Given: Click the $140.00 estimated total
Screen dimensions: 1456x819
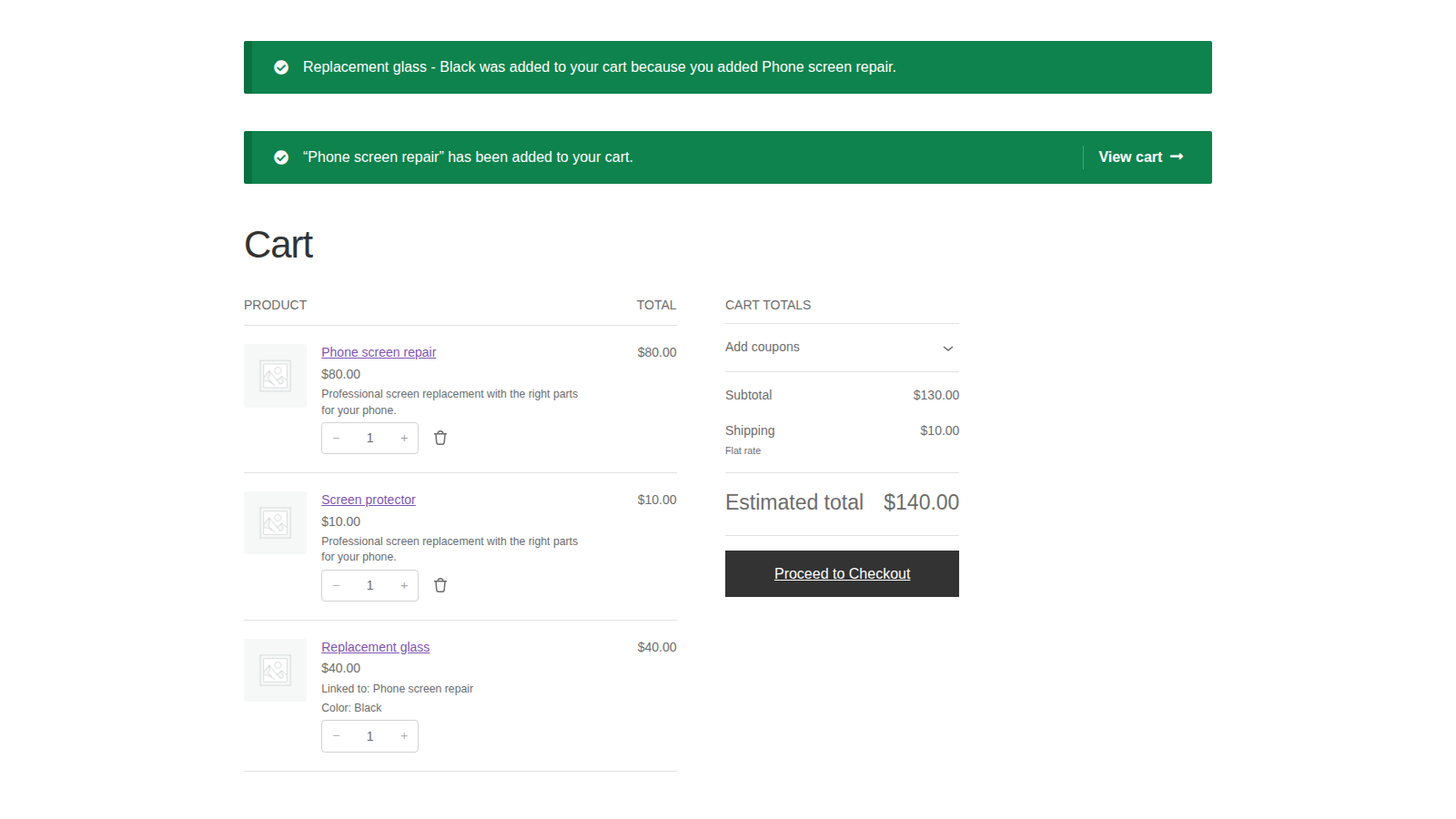Looking at the screenshot, I should click(x=921, y=502).
